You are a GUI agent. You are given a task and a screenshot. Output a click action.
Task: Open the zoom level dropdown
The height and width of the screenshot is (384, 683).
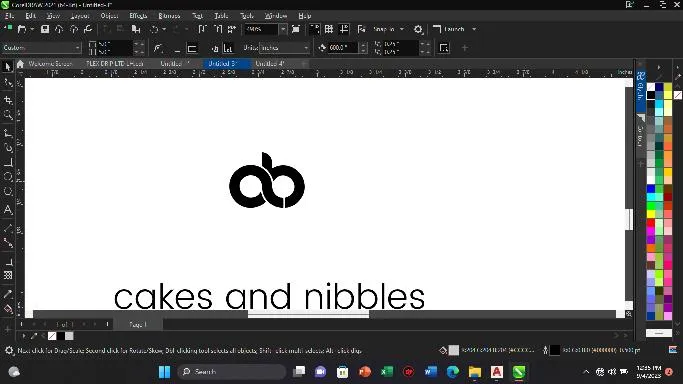point(283,29)
